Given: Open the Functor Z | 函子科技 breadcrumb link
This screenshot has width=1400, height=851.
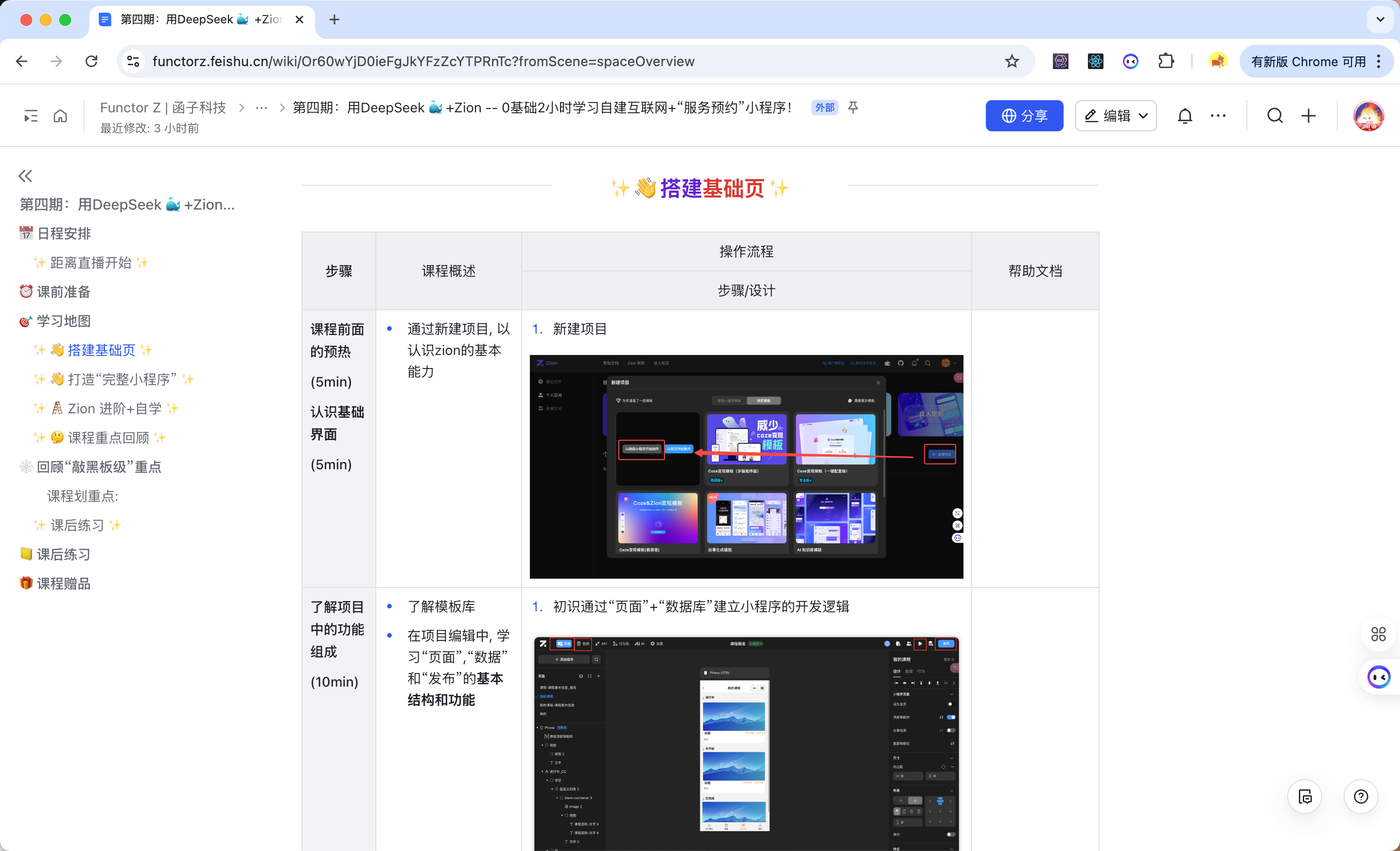Looking at the screenshot, I should pyautogui.click(x=163, y=107).
